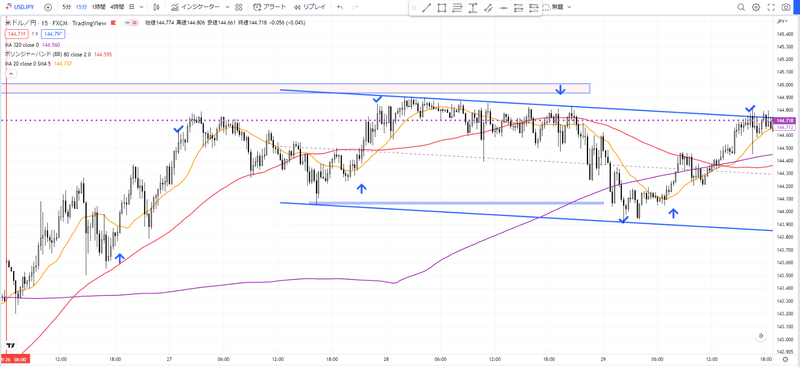Click the time axis label 29
Screen dimensions: 800x367
click(602, 359)
